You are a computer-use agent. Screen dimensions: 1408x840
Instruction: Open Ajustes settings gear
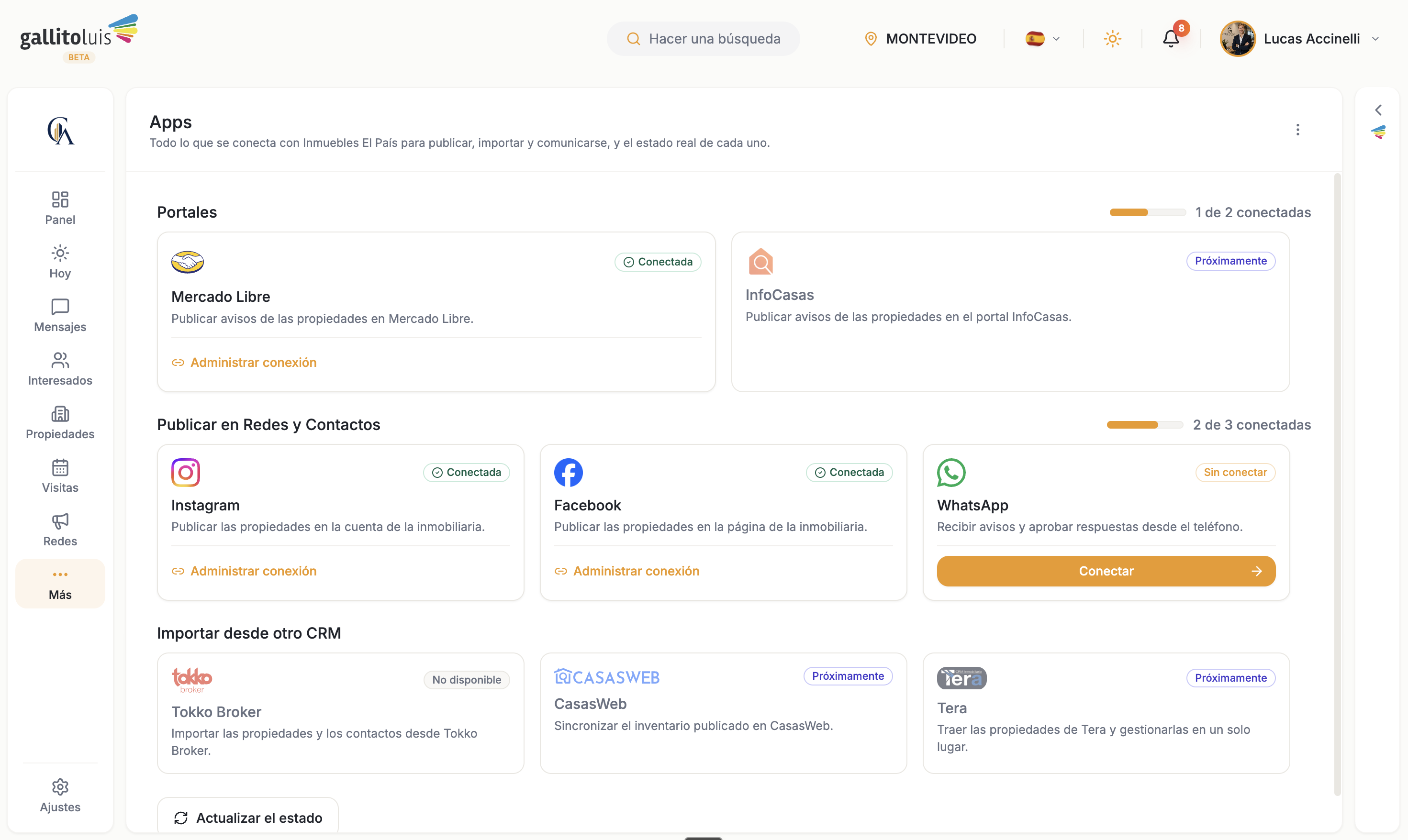60,796
